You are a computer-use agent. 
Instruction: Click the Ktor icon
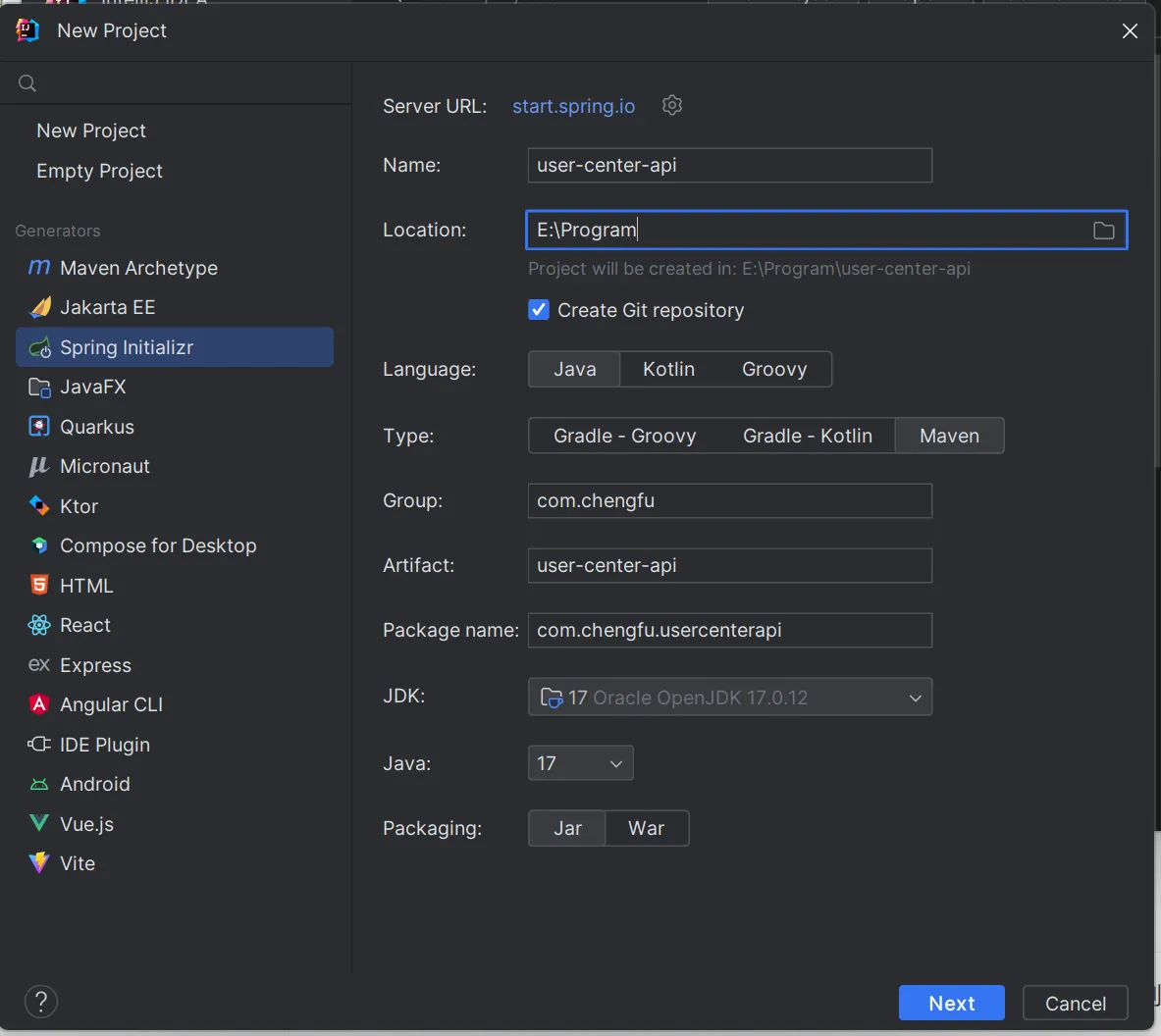39,506
